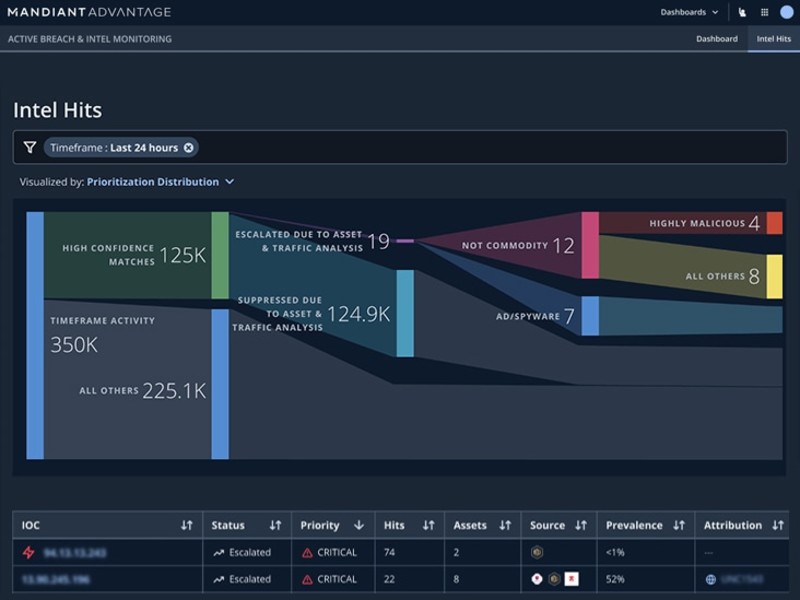Open the Dashboards dropdown
Viewport: 800px width, 600px height.
690,12
